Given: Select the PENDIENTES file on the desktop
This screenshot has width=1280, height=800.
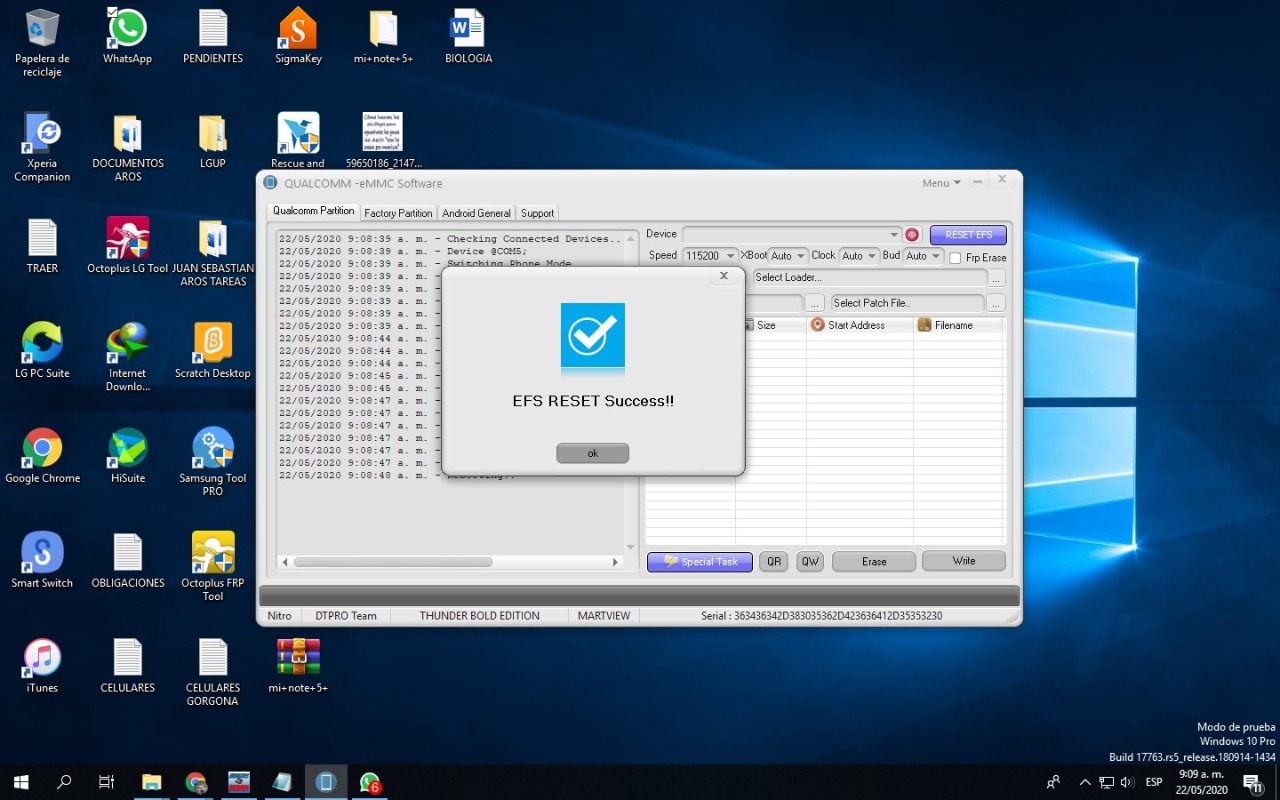Looking at the screenshot, I should click(x=213, y=37).
